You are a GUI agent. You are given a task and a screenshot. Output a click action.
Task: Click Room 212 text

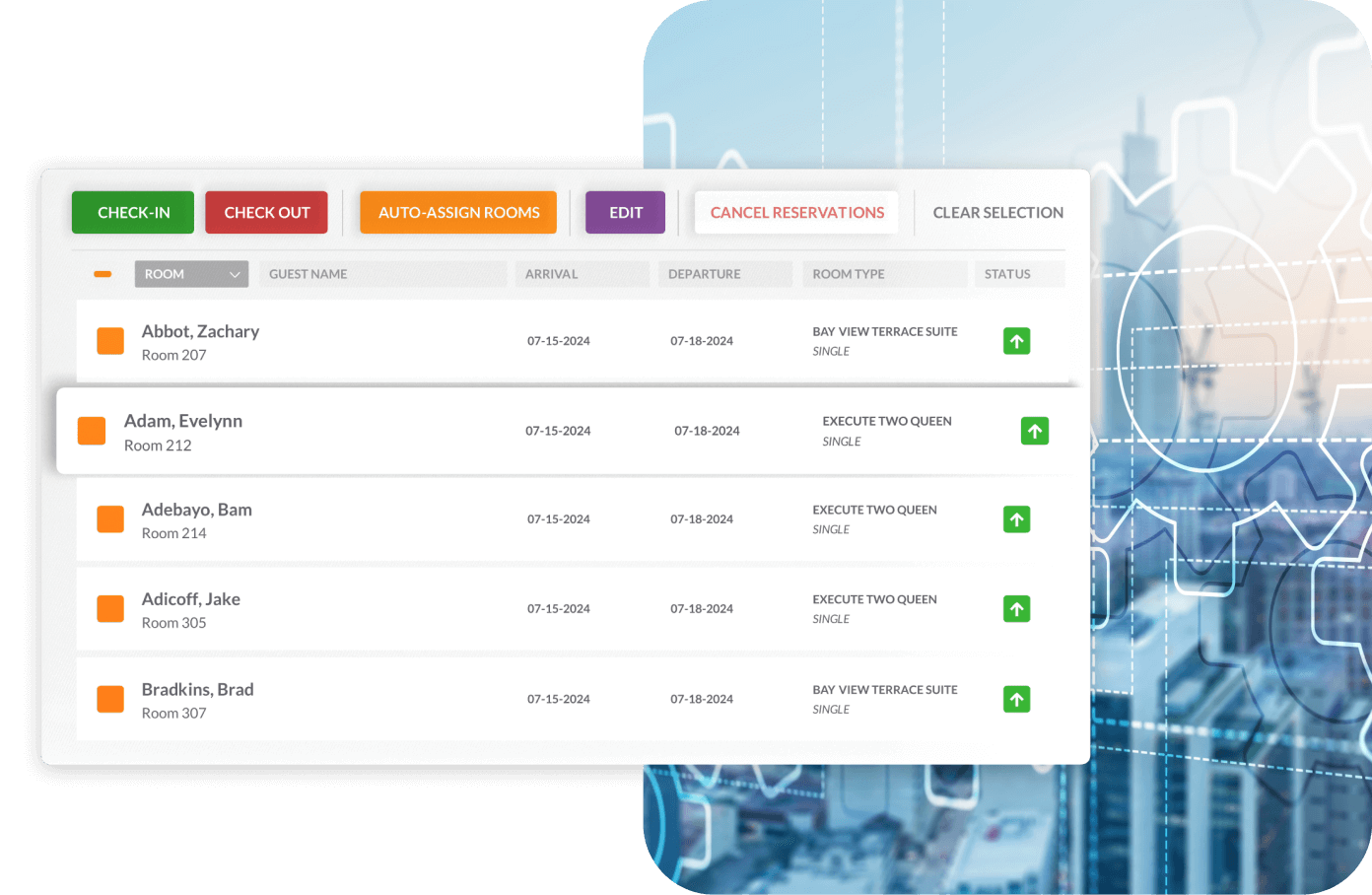click(158, 446)
